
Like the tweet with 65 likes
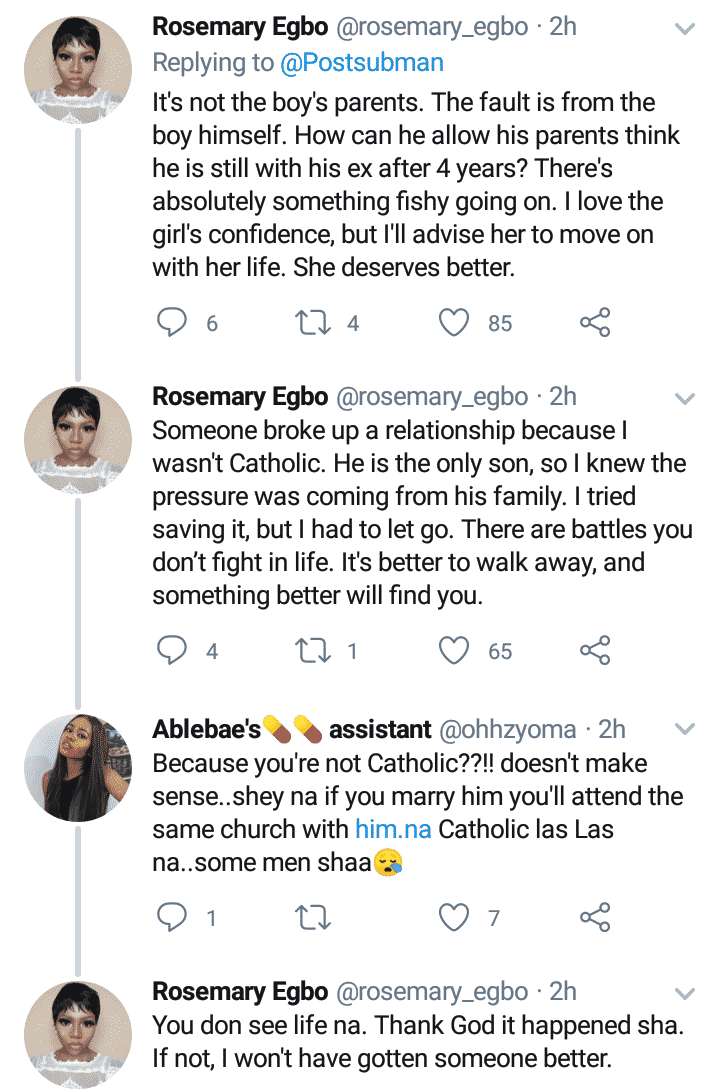coord(455,651)
